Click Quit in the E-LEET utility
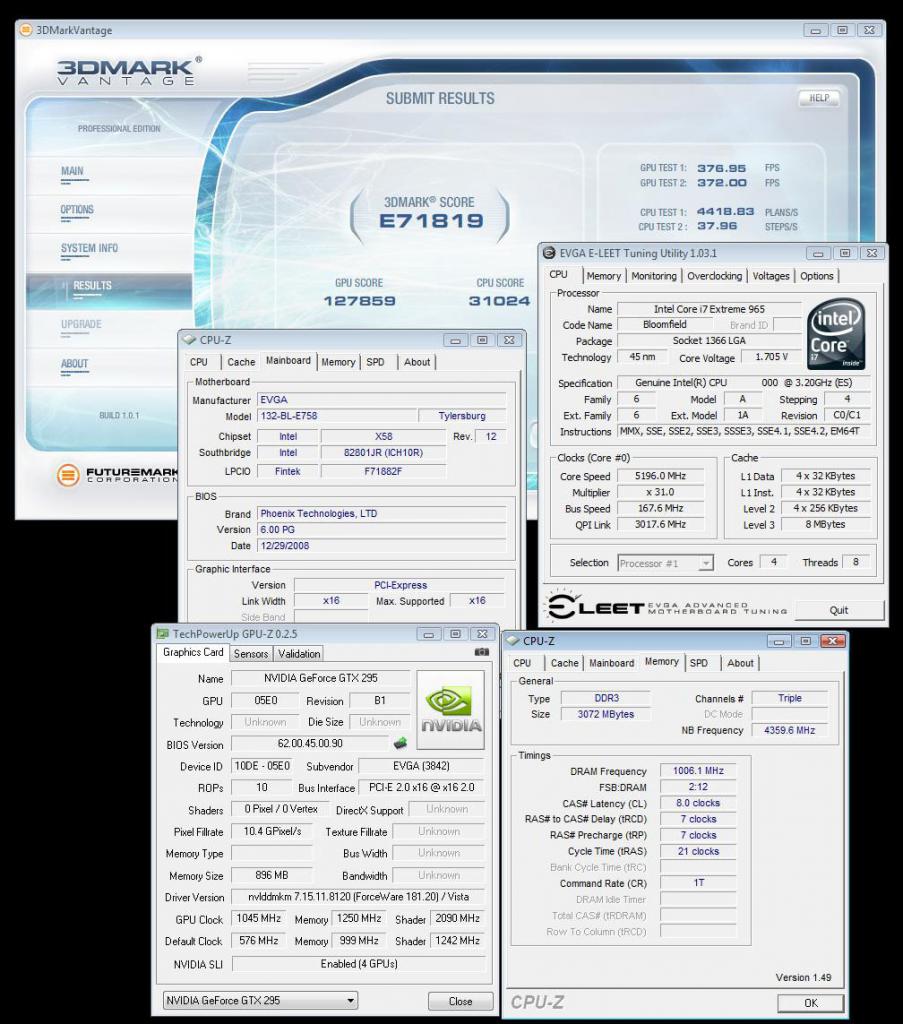 839,610
